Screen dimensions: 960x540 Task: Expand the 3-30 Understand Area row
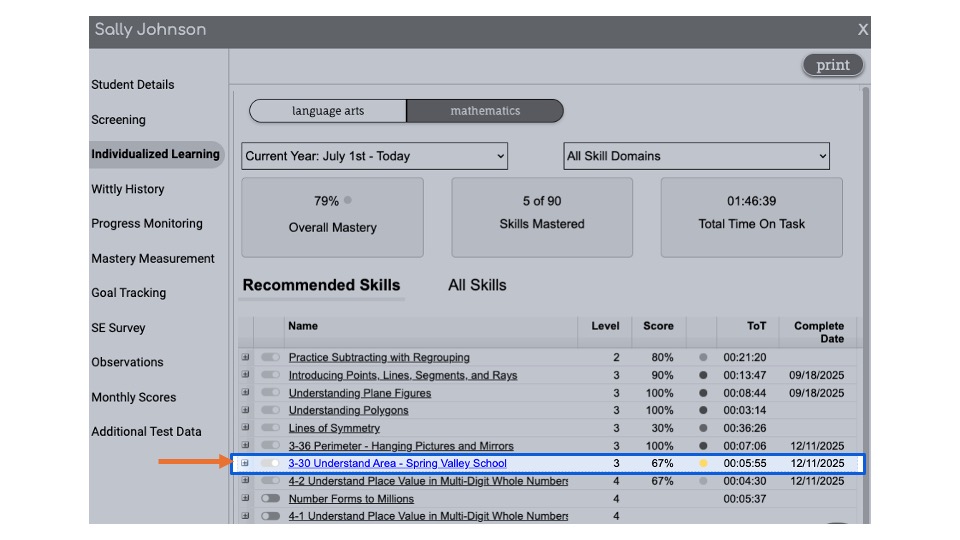[245, 463]
